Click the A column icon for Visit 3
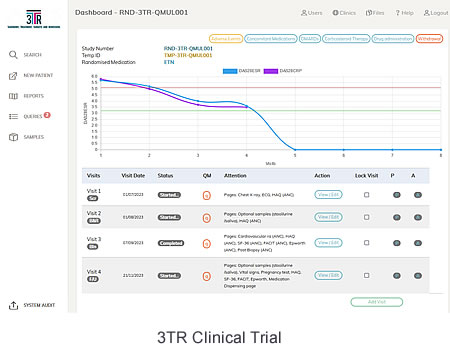The image size is (450, 360). click(x=418, y=243)
